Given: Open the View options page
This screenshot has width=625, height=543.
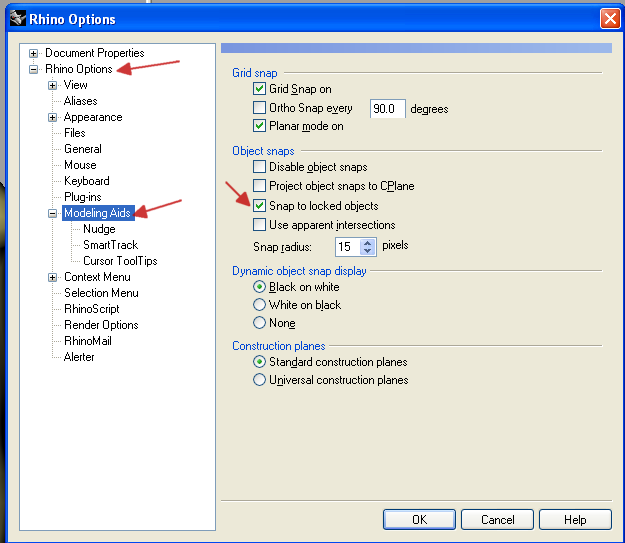Looking at the screenshot, I should [75, 85].
